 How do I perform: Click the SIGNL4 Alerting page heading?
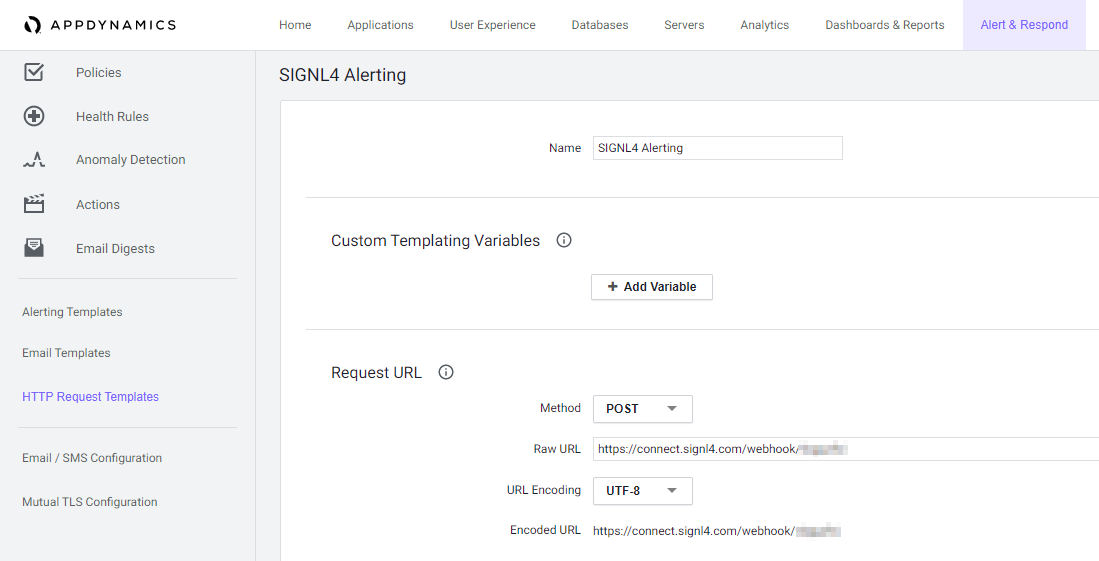343,75
